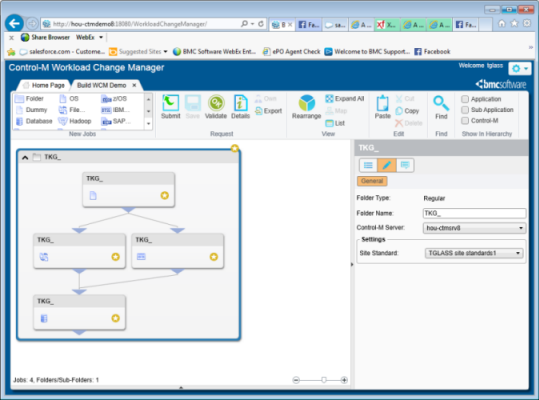This screenshot has height=400, width=539.
Task: Add a File Transfer job
Action: 72,110
